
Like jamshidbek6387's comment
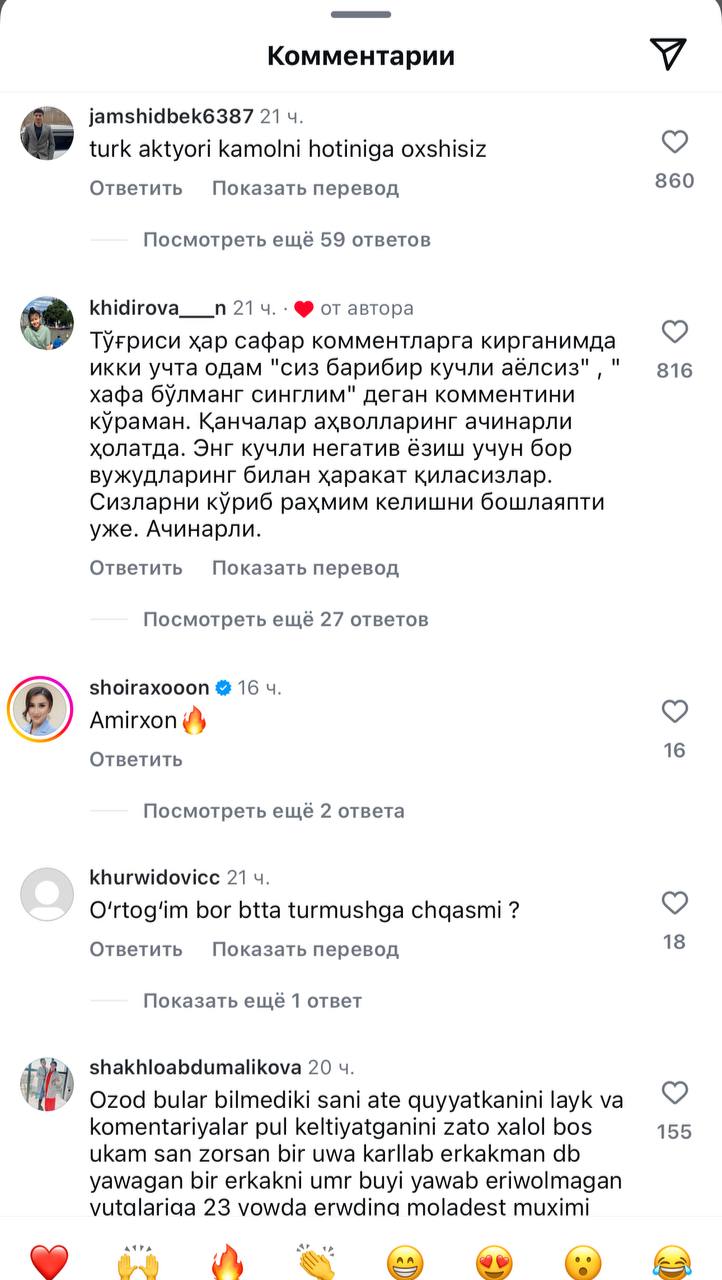(x=675, y=142)
